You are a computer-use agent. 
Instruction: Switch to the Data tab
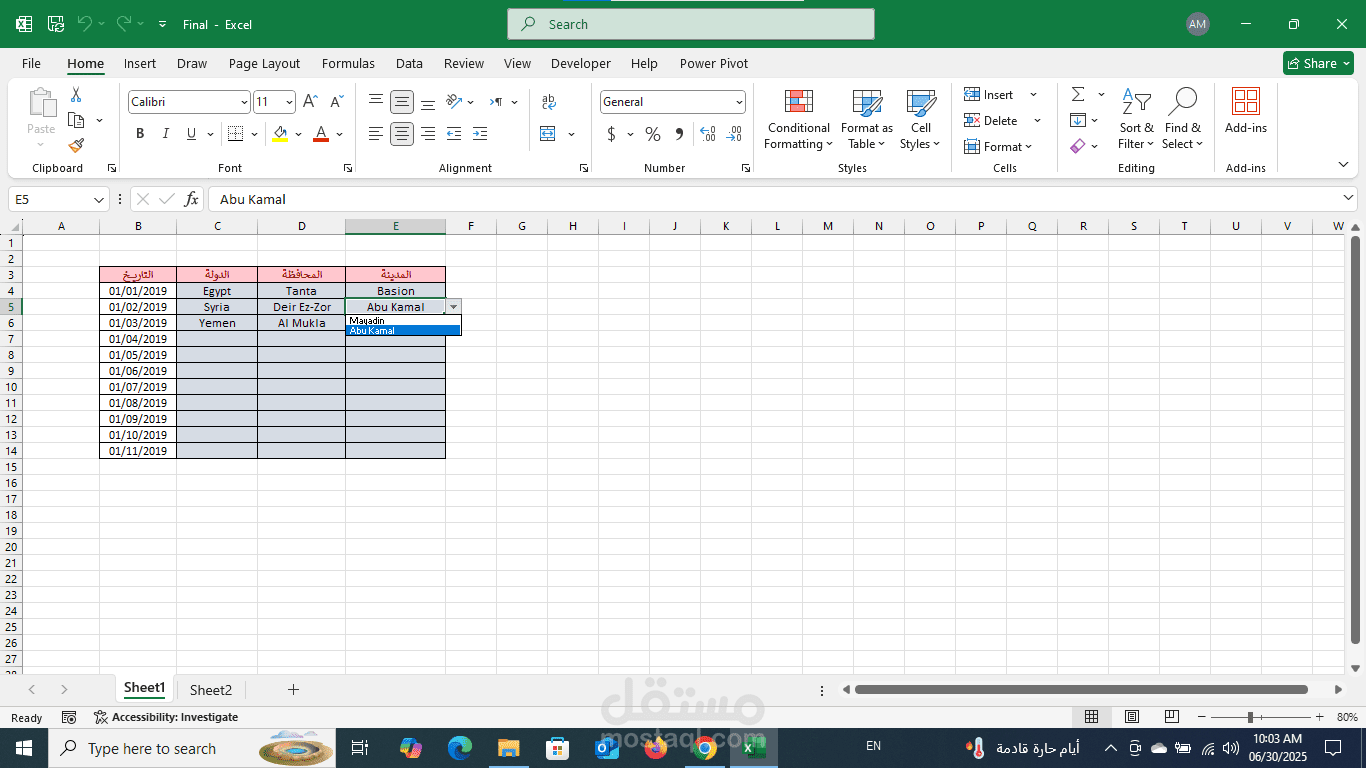pyautogui.click(x=409, y=63)
